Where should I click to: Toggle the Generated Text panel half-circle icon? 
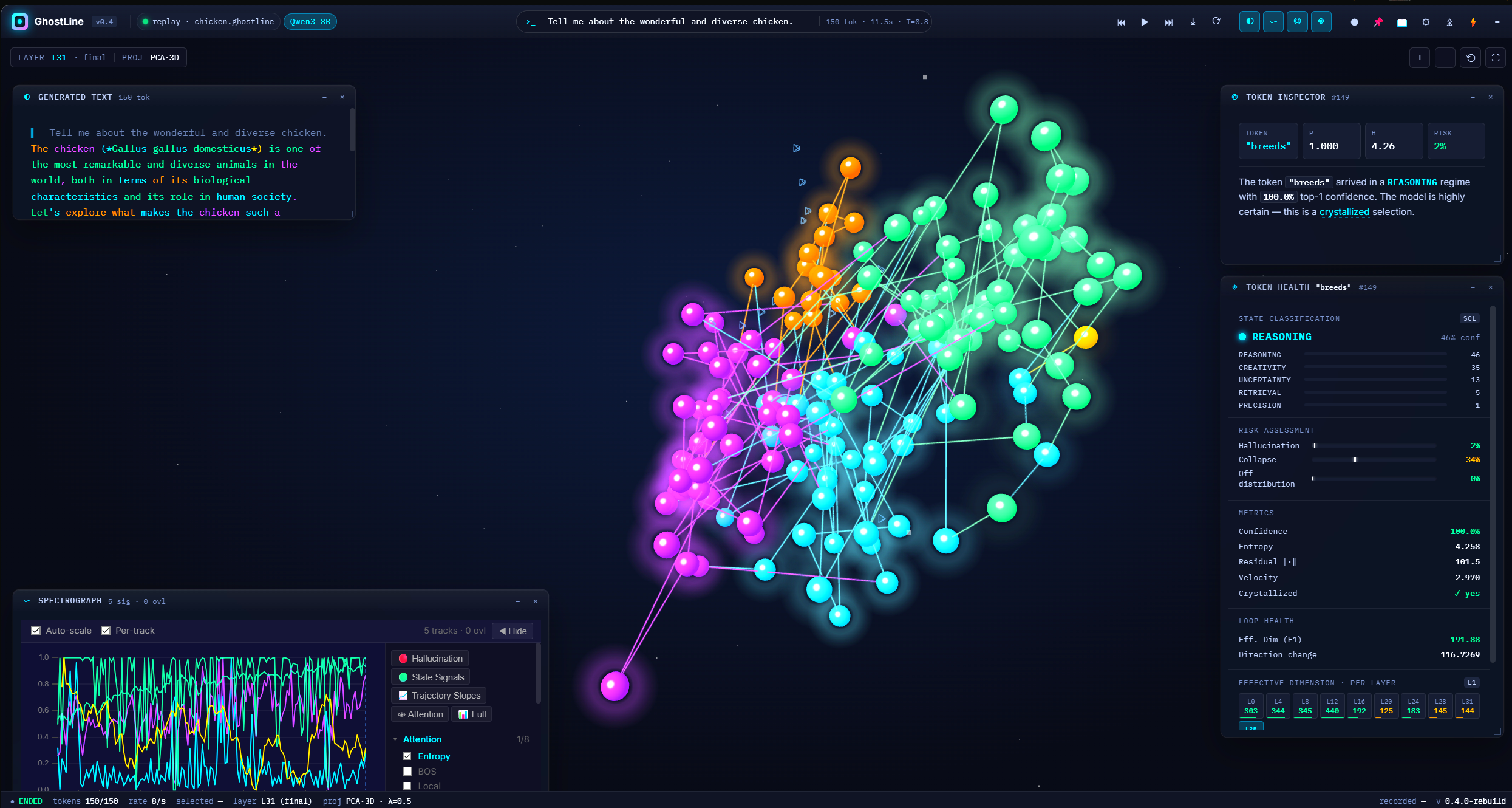(1250, 21)
